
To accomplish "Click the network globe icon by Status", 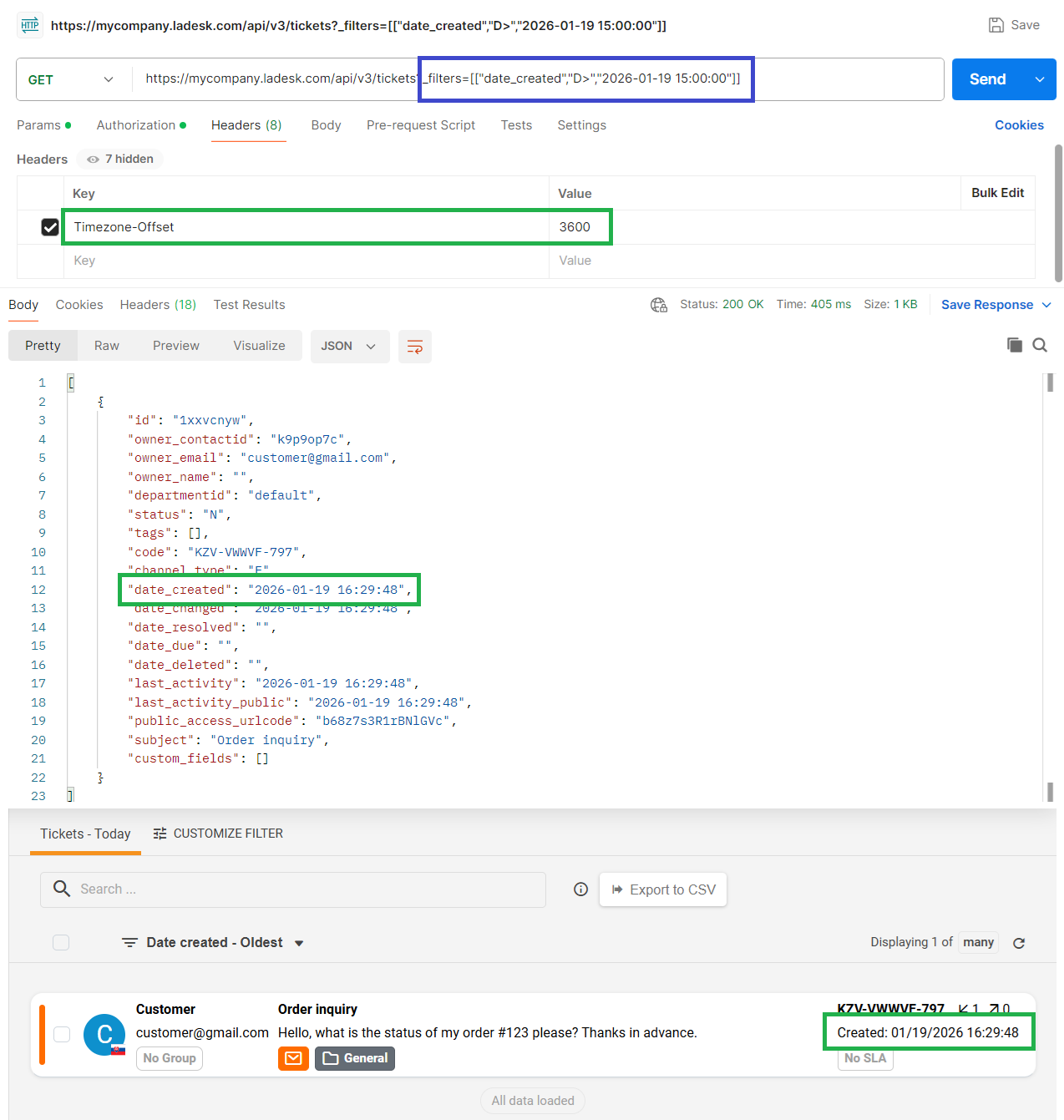I will [x=658, y=305].
